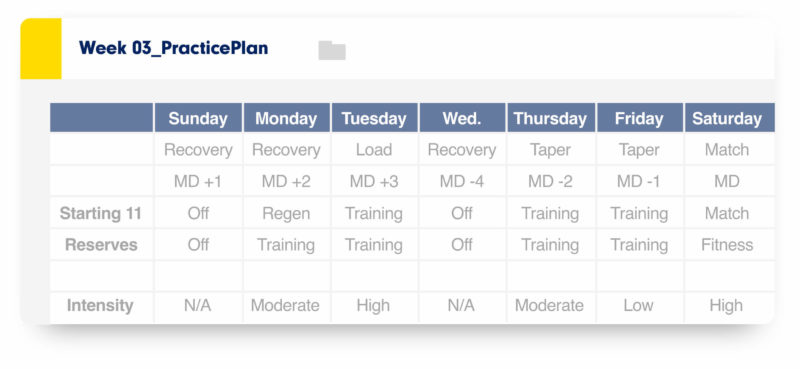This screenshot has height=369, width=800.
Task: Select the Sunday column header
Action: pyautogui.click(x=198, y=118)
